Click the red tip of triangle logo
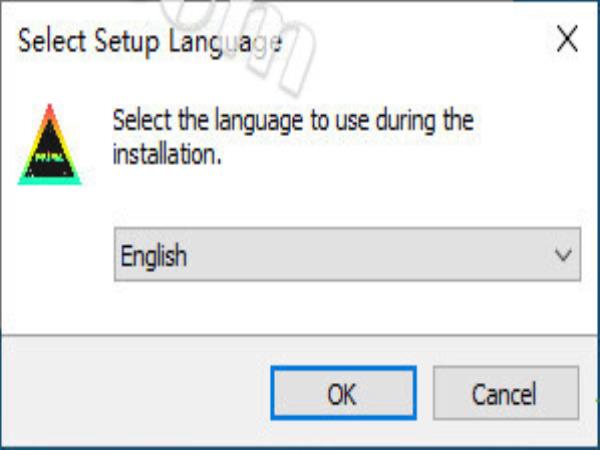Screen dimensions: 600x450 (49, 111)
